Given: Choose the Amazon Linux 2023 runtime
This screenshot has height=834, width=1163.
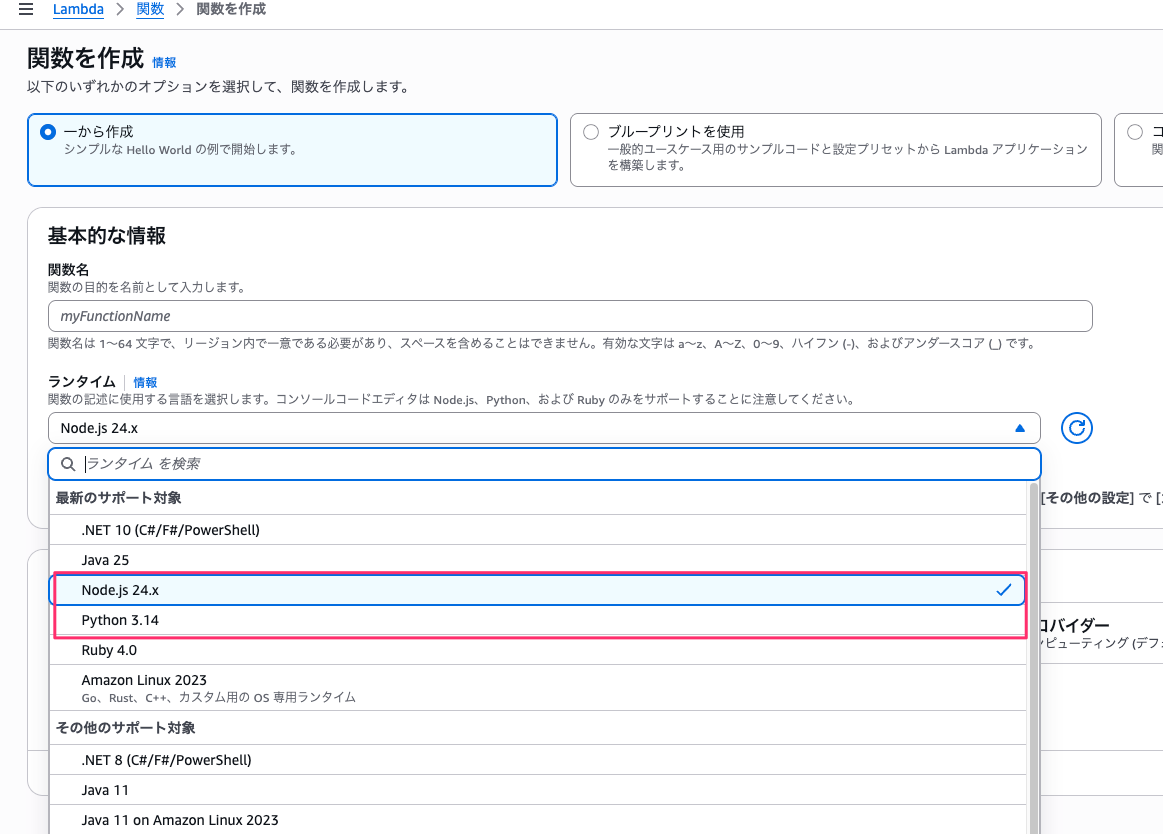Looking at the screenshot, I should click(x=538, y=688).
